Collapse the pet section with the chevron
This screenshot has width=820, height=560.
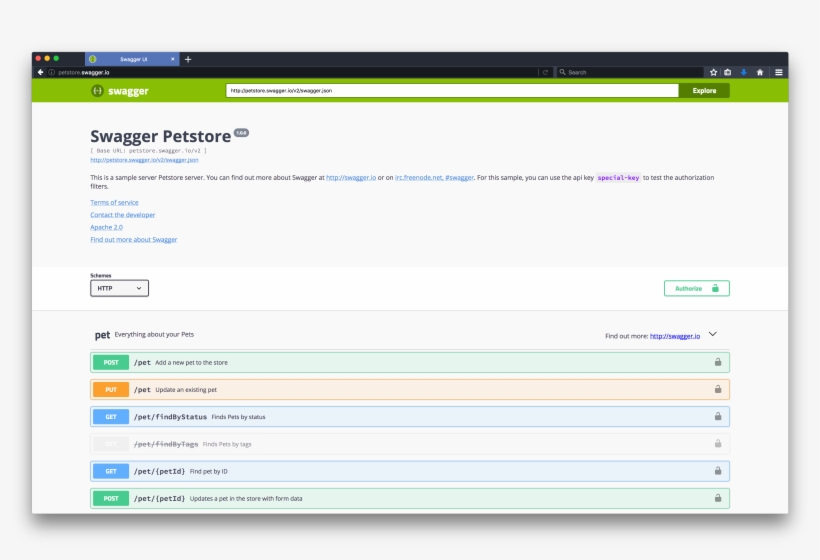713,335
